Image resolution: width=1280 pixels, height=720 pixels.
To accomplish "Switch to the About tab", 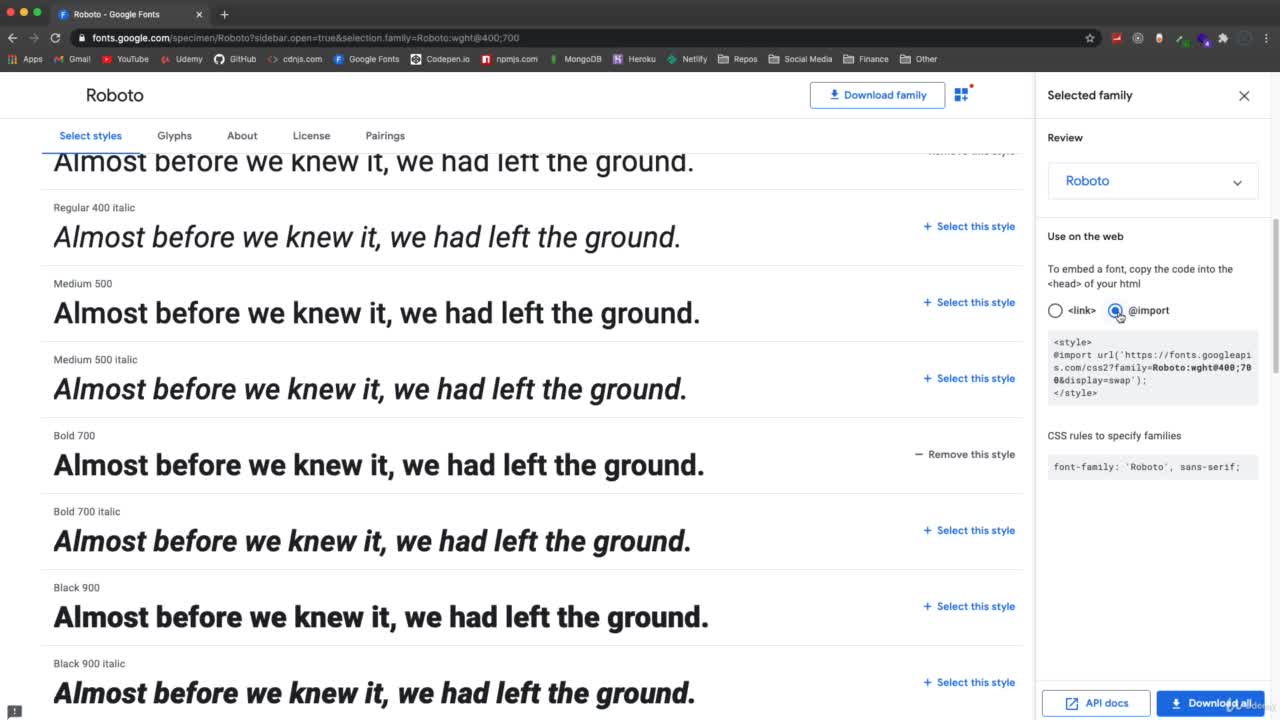I will pos(242,136).
